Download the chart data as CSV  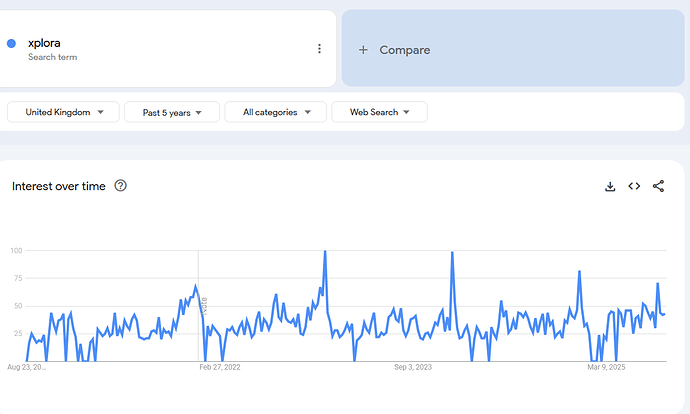(610, 186)
